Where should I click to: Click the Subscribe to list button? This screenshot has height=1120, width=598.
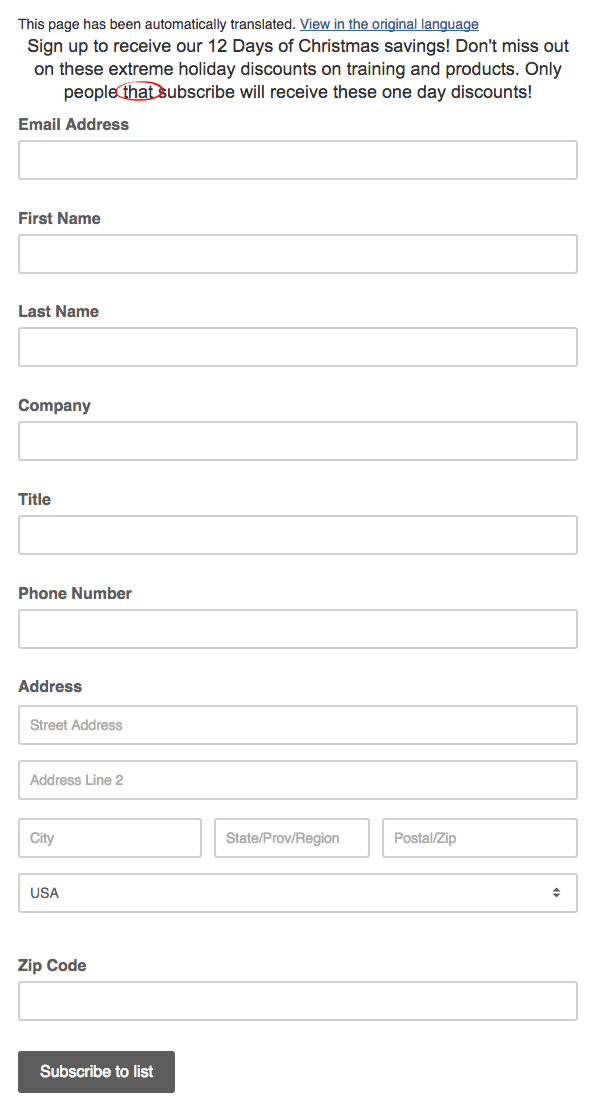click(x=95, y=1071)
